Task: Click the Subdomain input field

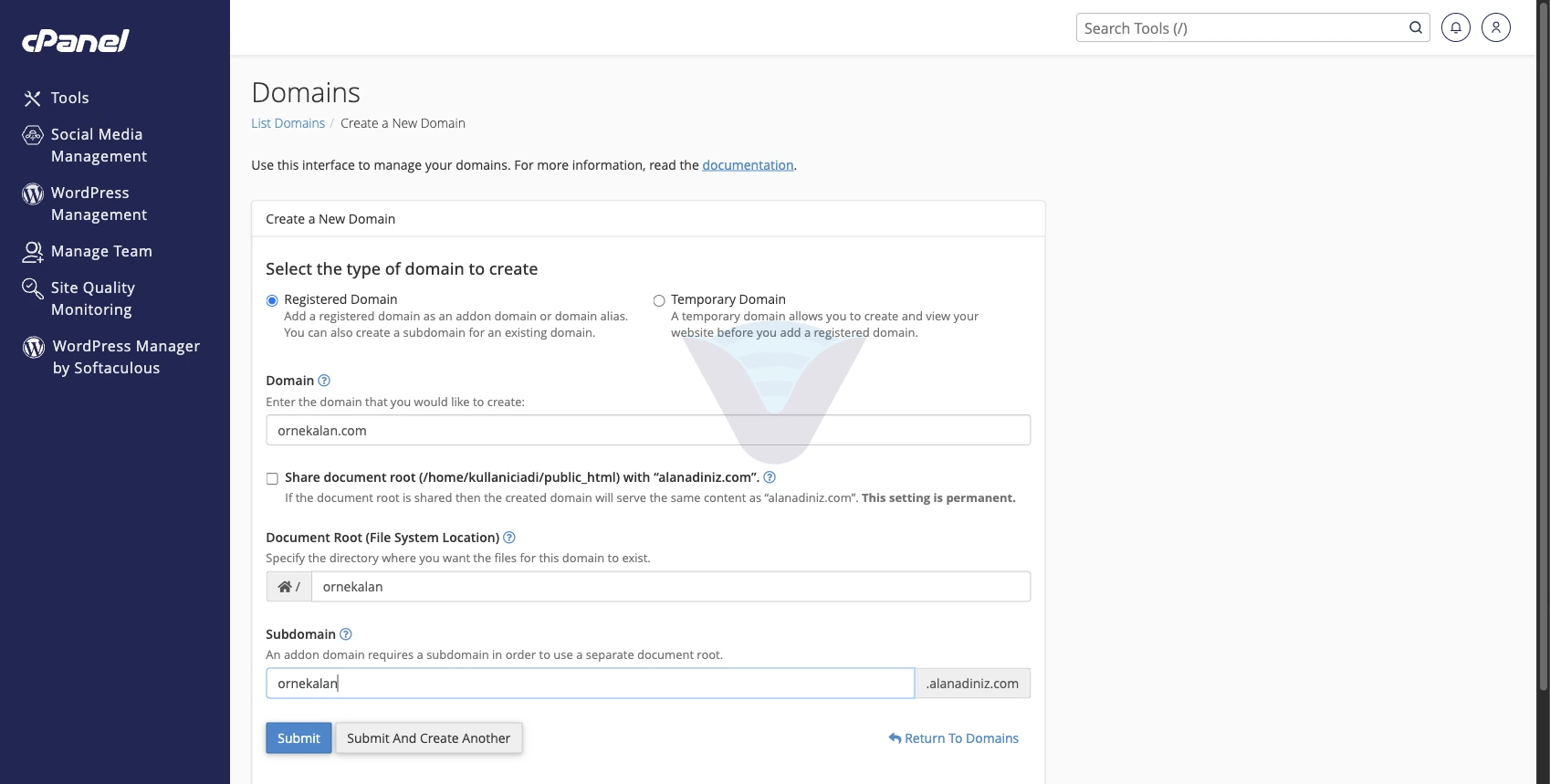Action: click(x=590, y=684)
